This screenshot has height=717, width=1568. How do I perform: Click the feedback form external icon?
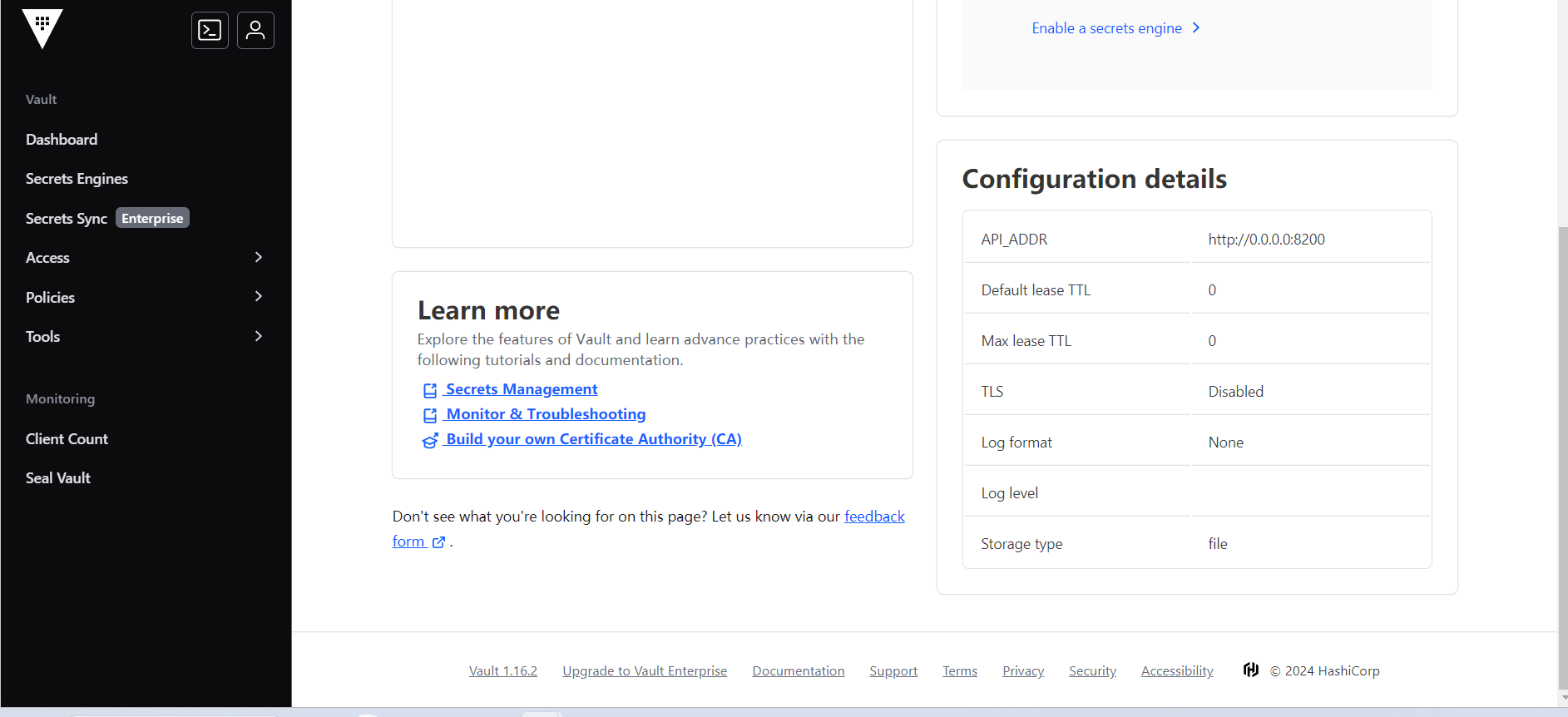pyautogui.click(x=439, y=542)
